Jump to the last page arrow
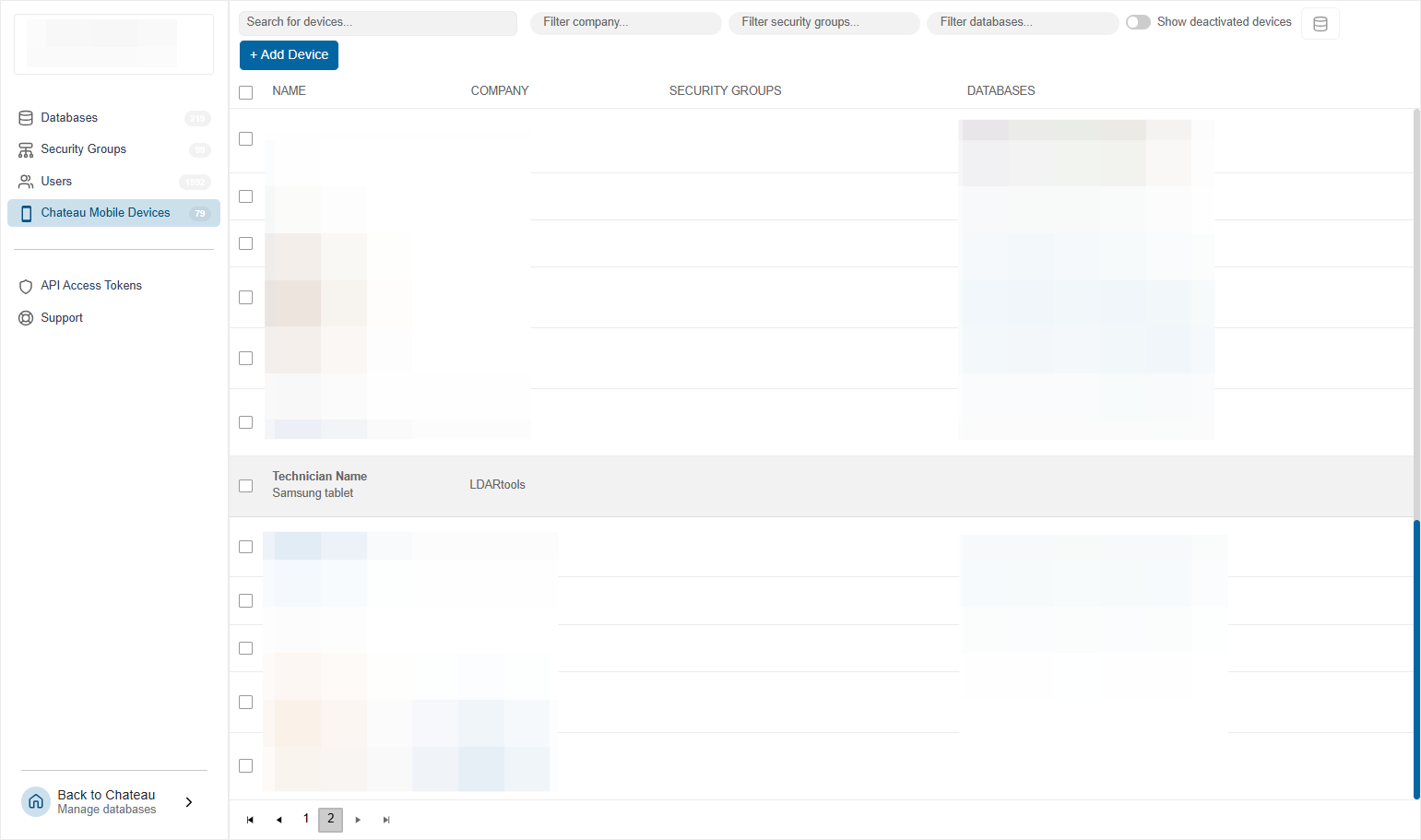 tap(386, 820)
